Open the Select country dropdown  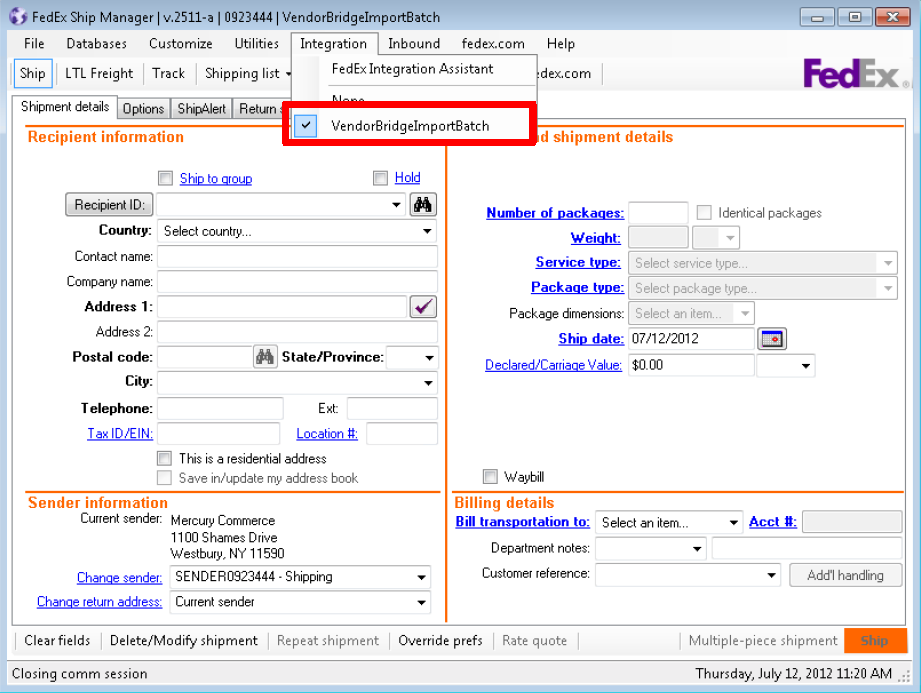point(428,231)
